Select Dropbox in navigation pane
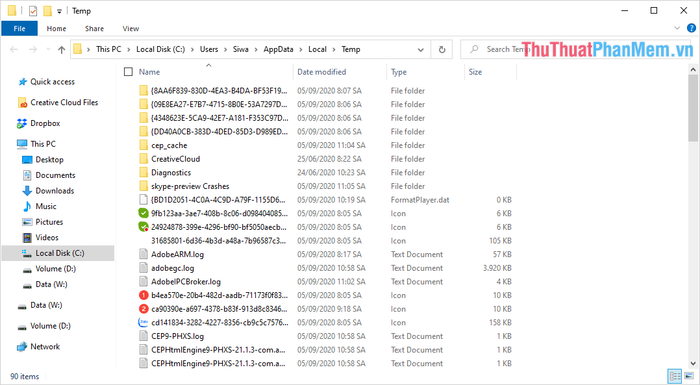This screenshot has width=700, height=385. 45,123
